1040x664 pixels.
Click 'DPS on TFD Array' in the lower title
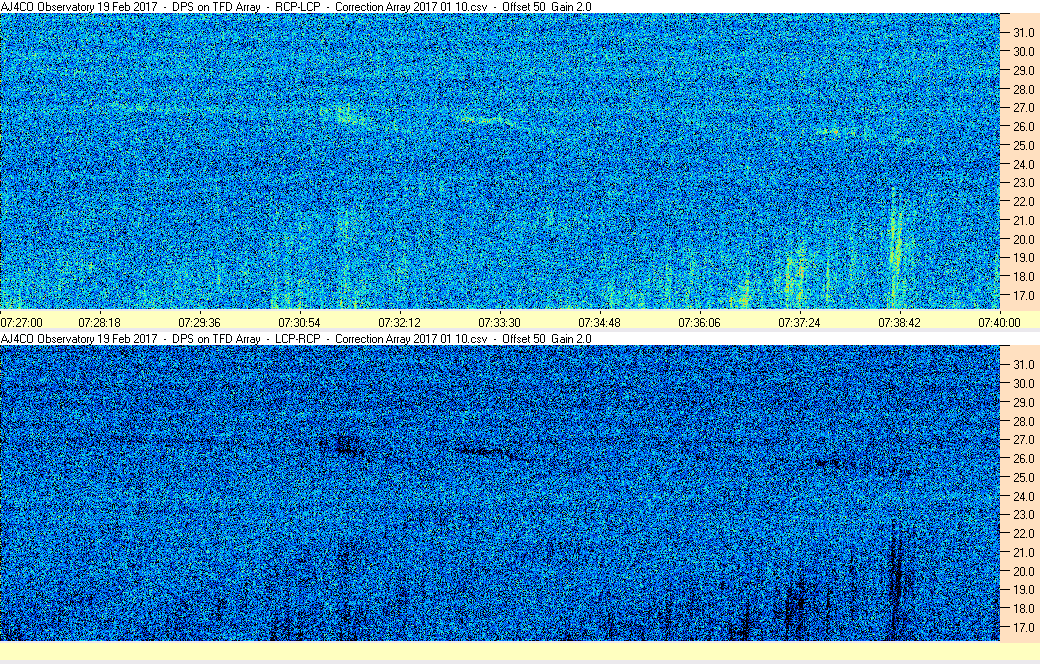pos(216,339)
